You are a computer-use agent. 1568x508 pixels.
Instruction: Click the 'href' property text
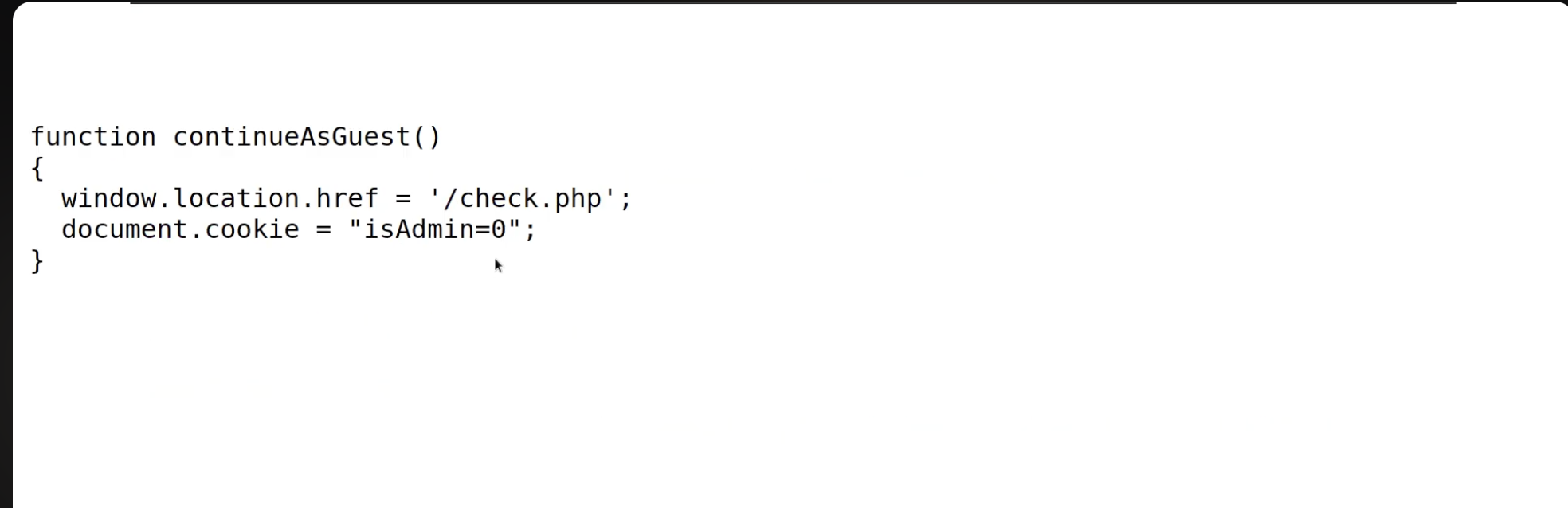pos(347,198)
